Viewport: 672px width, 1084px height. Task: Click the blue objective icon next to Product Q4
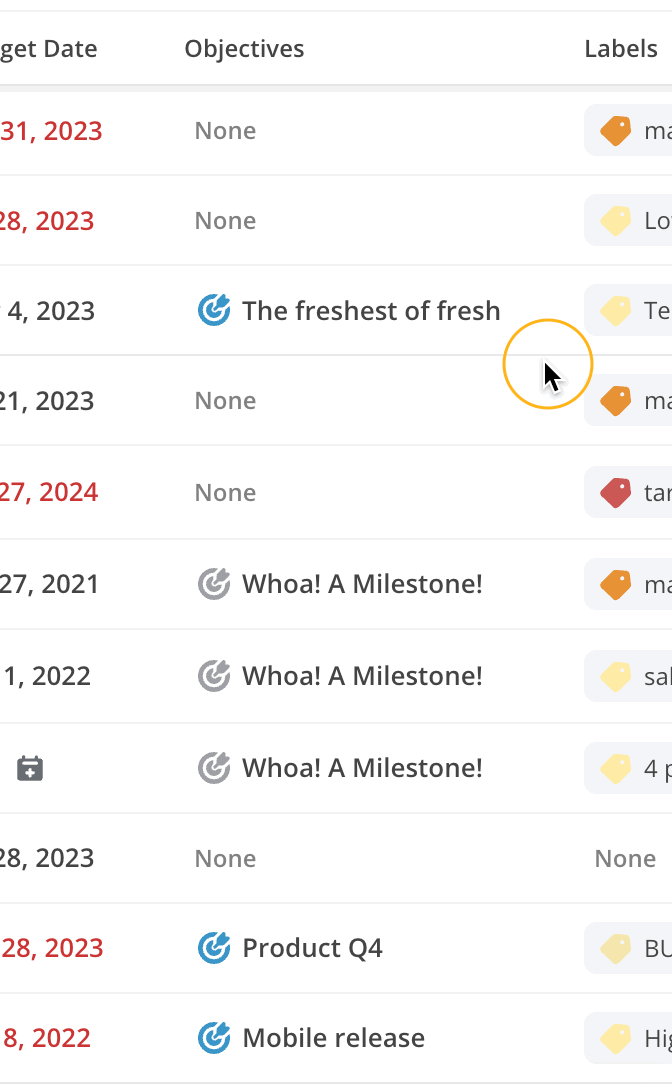pos(214,948)
